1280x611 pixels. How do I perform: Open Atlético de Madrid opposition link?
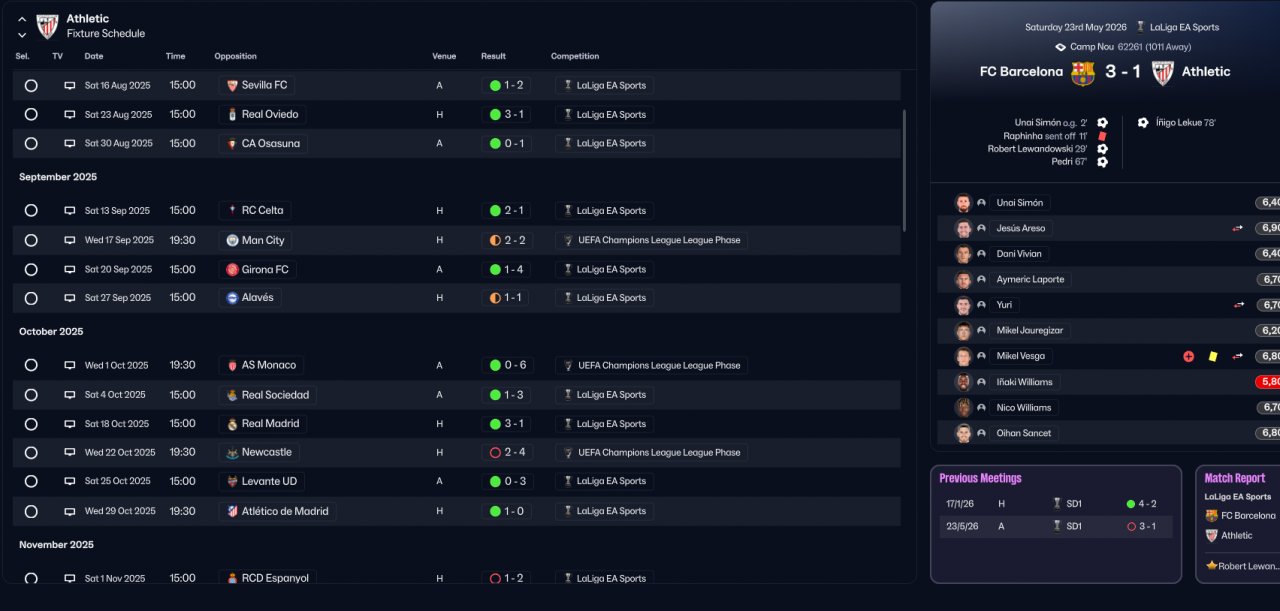coord(277,511)
